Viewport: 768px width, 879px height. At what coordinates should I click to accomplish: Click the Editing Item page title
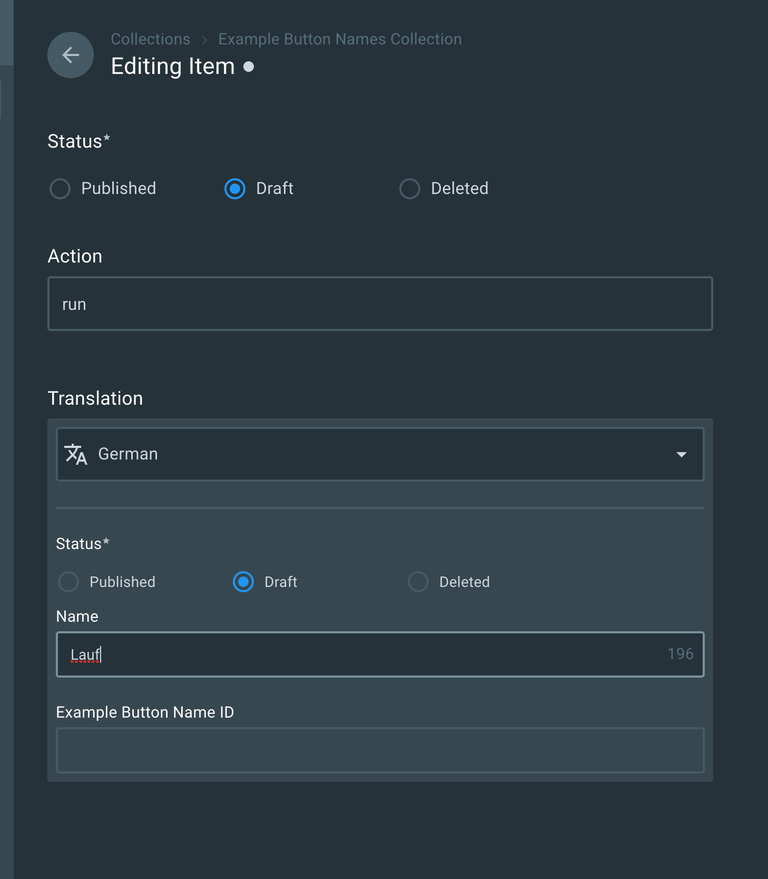tap(172, 67)
